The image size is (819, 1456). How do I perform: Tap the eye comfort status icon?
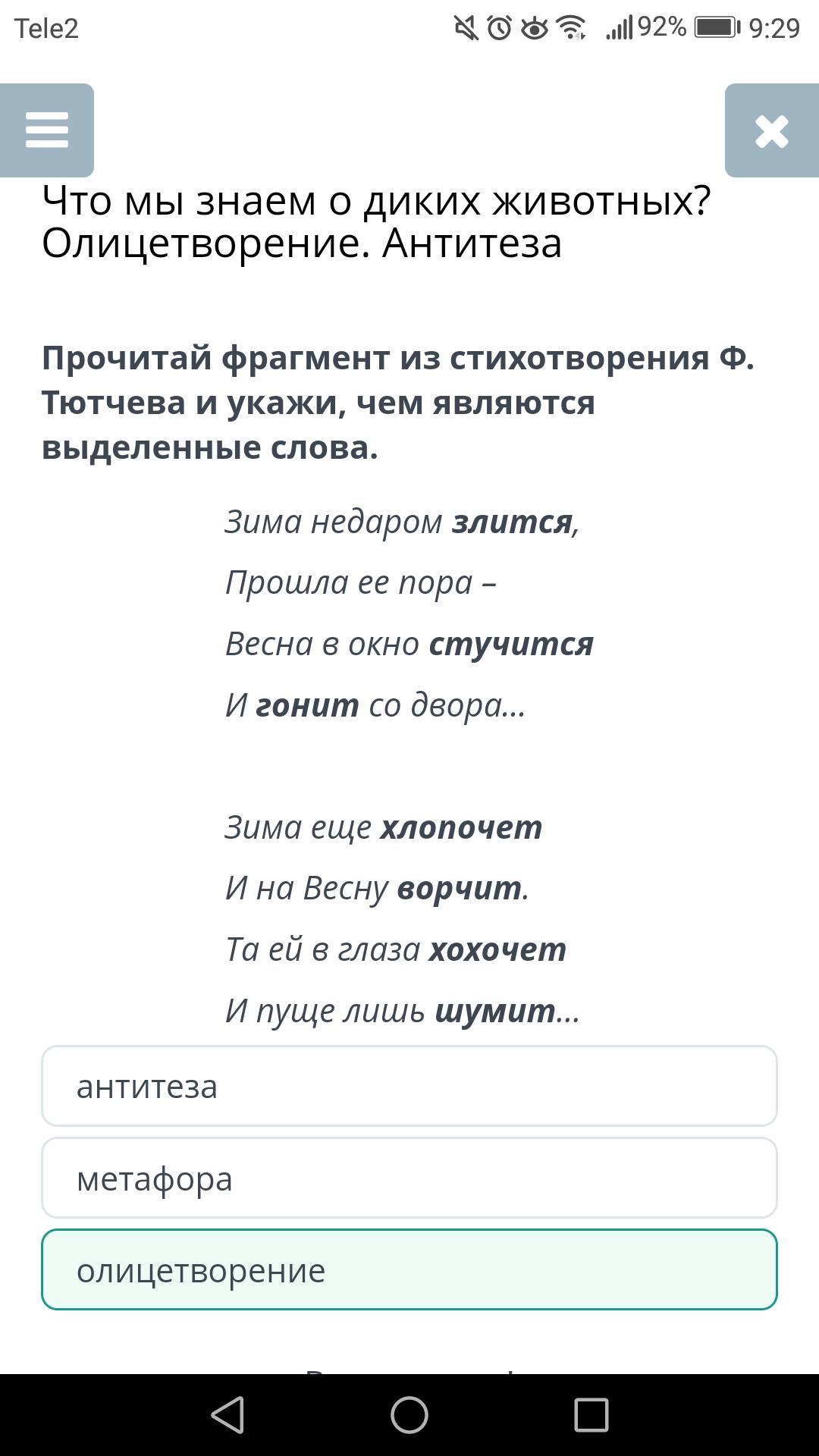(535, 28)
